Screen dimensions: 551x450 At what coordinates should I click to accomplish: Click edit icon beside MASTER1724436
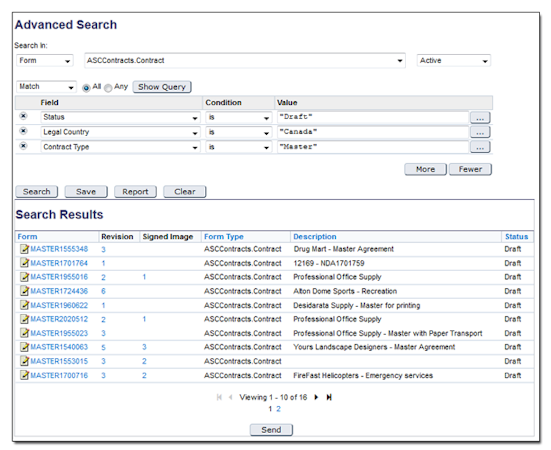click(x=24, y=291)
